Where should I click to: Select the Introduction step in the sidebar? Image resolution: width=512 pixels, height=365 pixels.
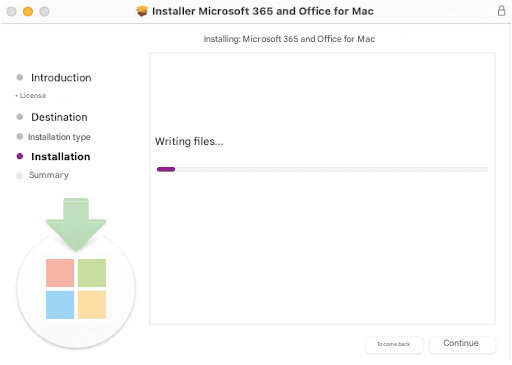(x=61, y=78)
